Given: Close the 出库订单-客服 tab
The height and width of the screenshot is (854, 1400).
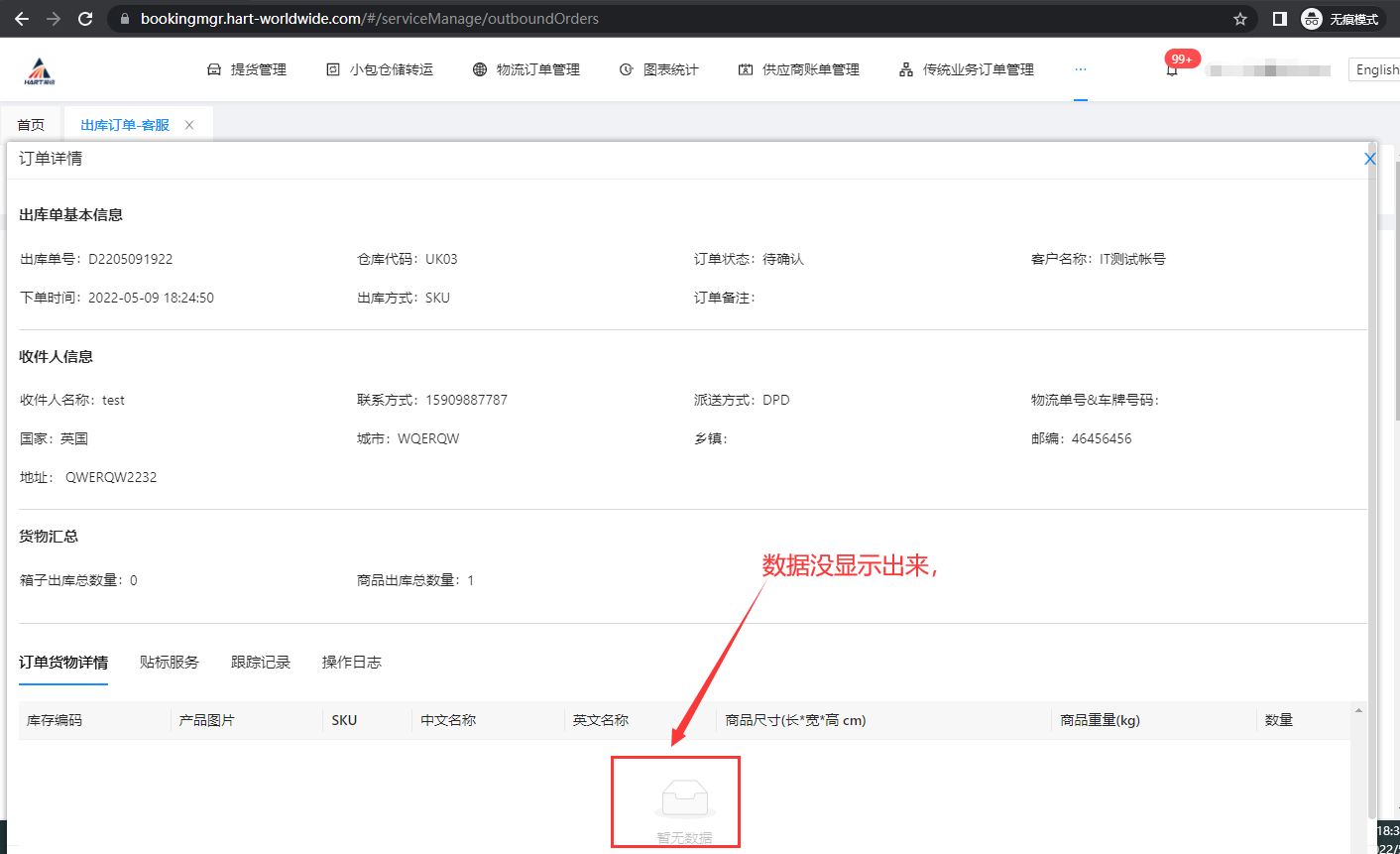Looking at the screenshot, I should pos(189,125).
